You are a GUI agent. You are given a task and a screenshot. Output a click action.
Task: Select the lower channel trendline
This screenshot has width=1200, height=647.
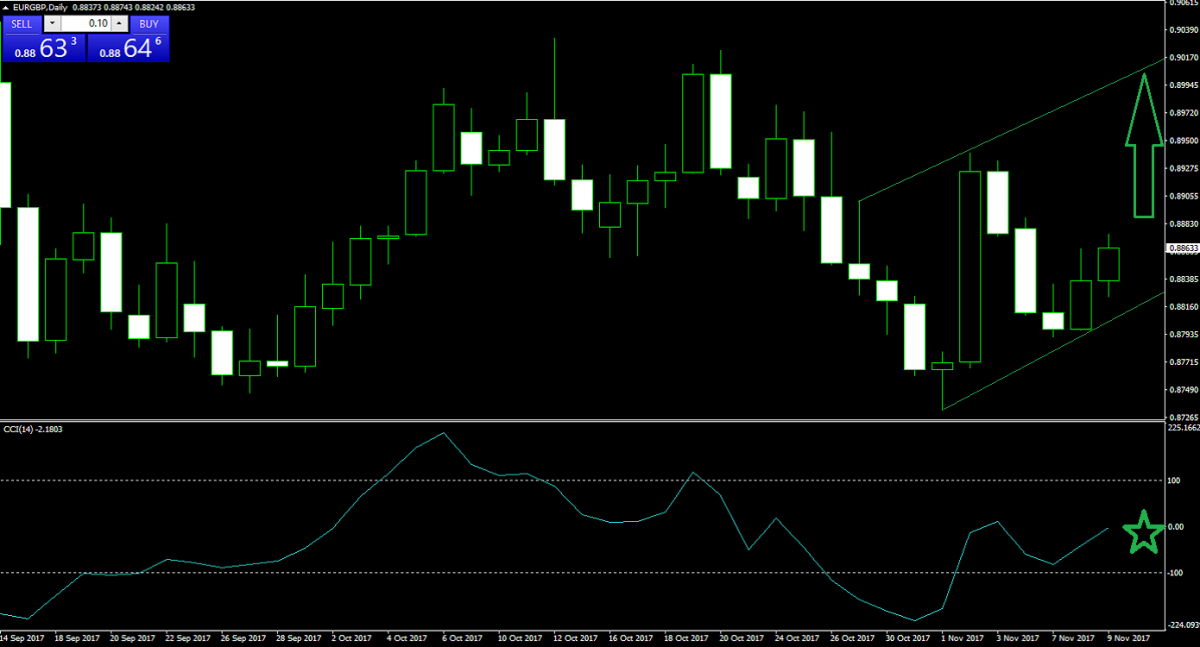pyautogui.click(x=1050, y=353)
